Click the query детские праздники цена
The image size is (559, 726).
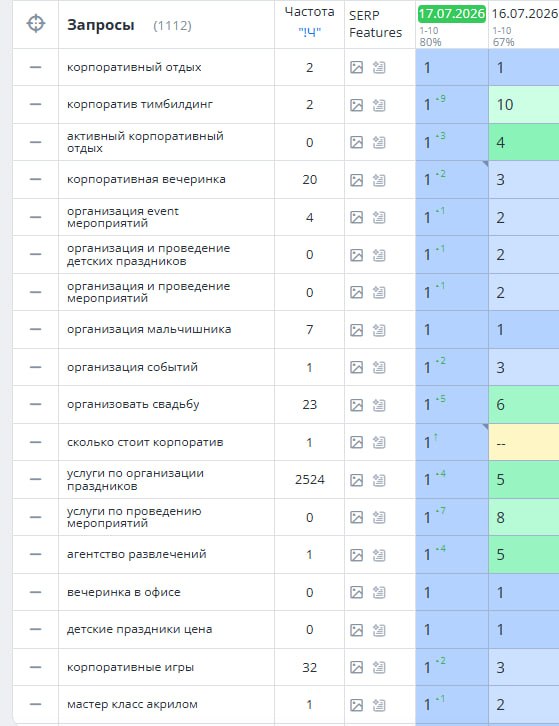click(x=139, y=629)
